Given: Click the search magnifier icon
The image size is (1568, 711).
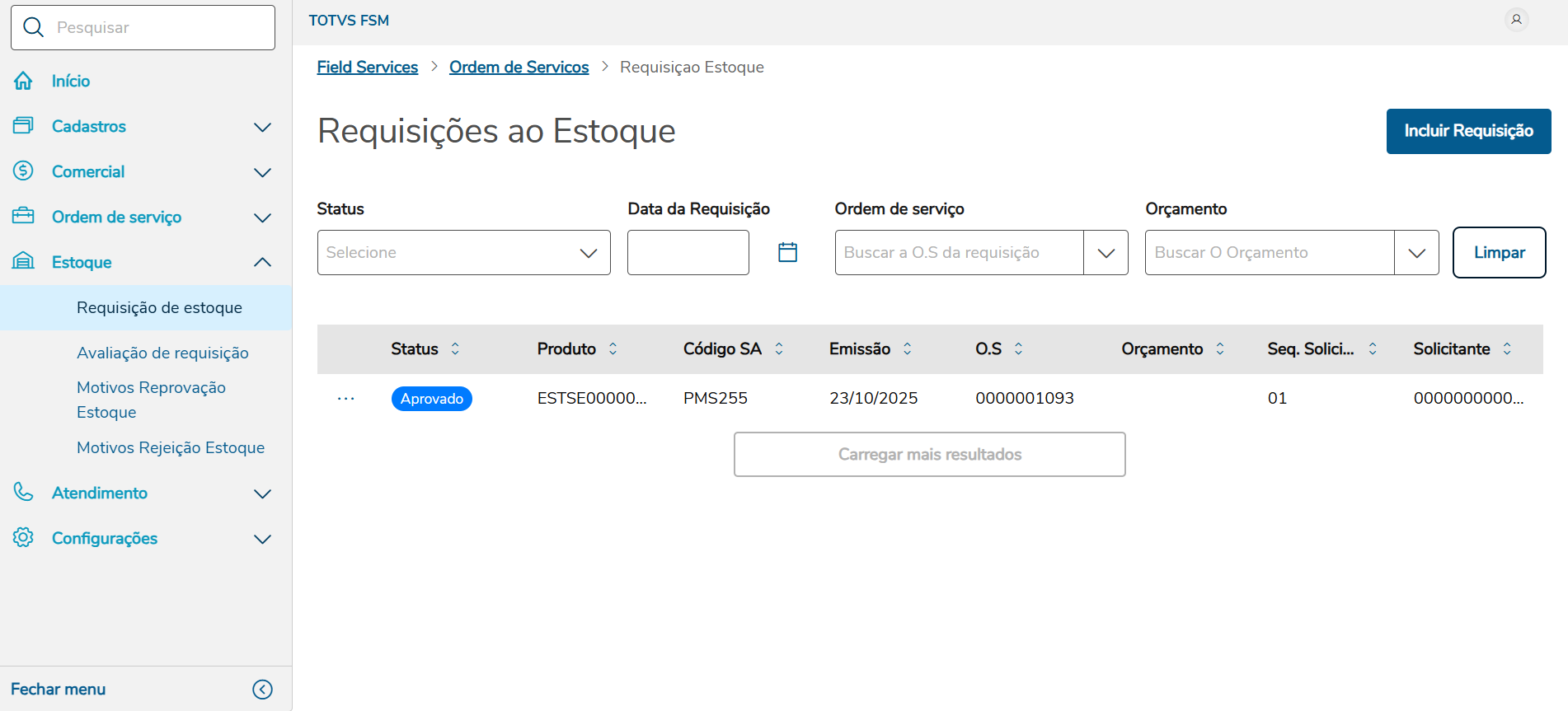Looking at the screenshot, I should pyautogui.click(x=34, y=27).
